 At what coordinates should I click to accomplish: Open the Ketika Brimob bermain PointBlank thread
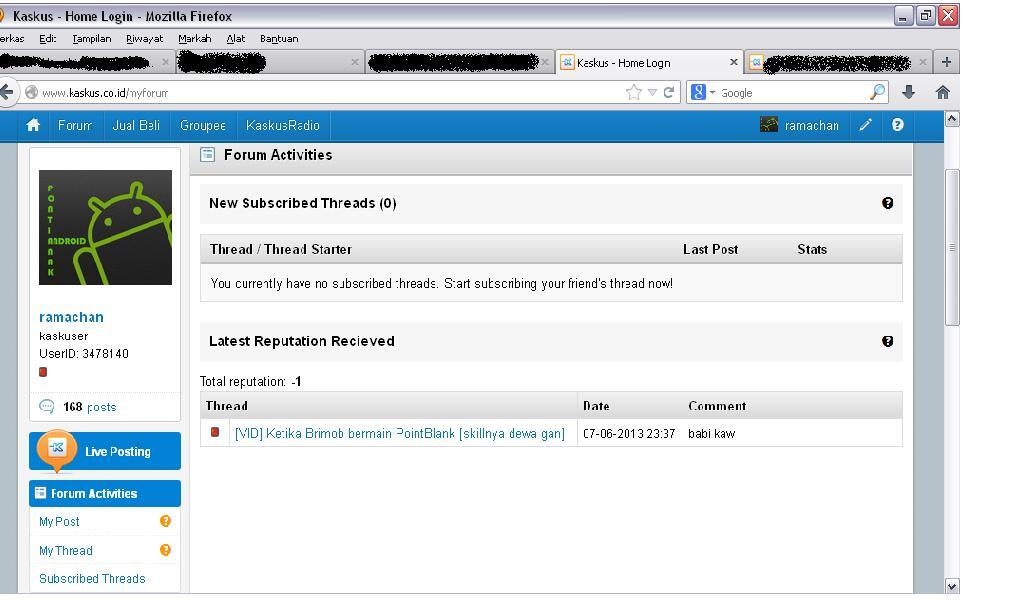[400, 434]
